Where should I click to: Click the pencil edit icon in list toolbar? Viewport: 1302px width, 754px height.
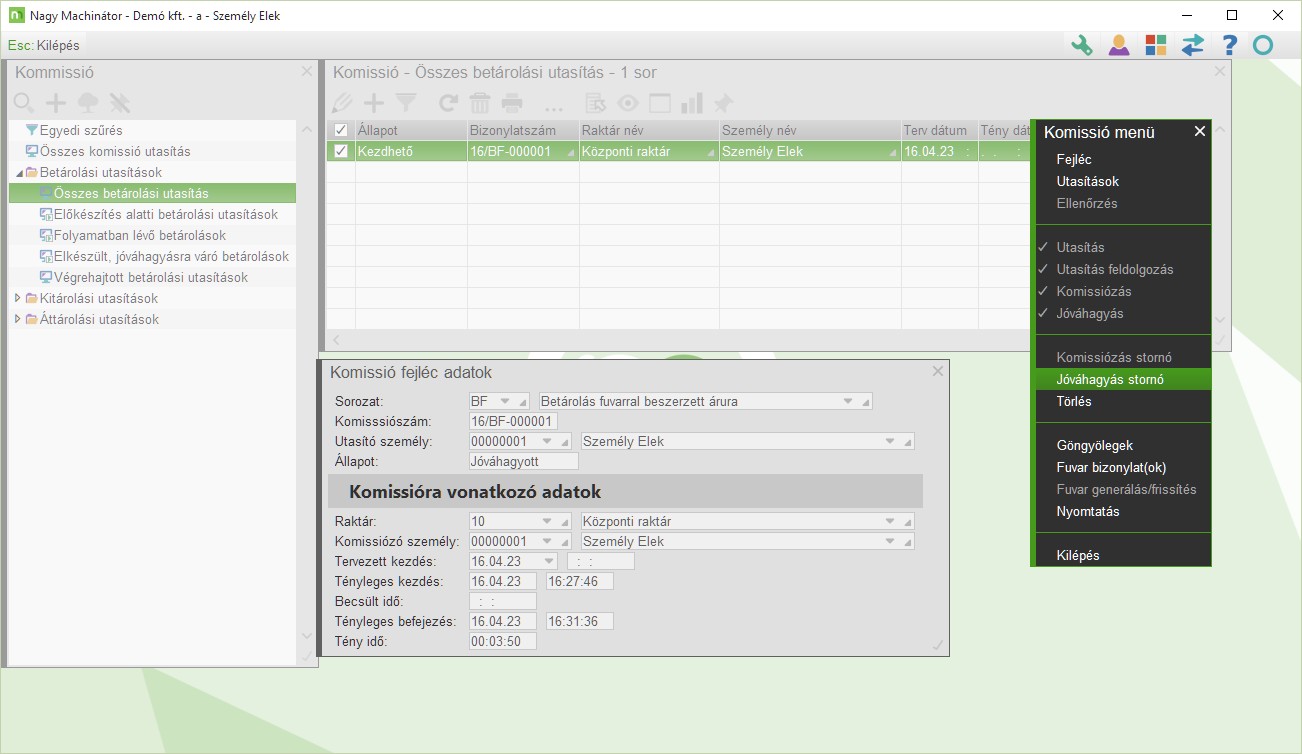tap(342, 102)
